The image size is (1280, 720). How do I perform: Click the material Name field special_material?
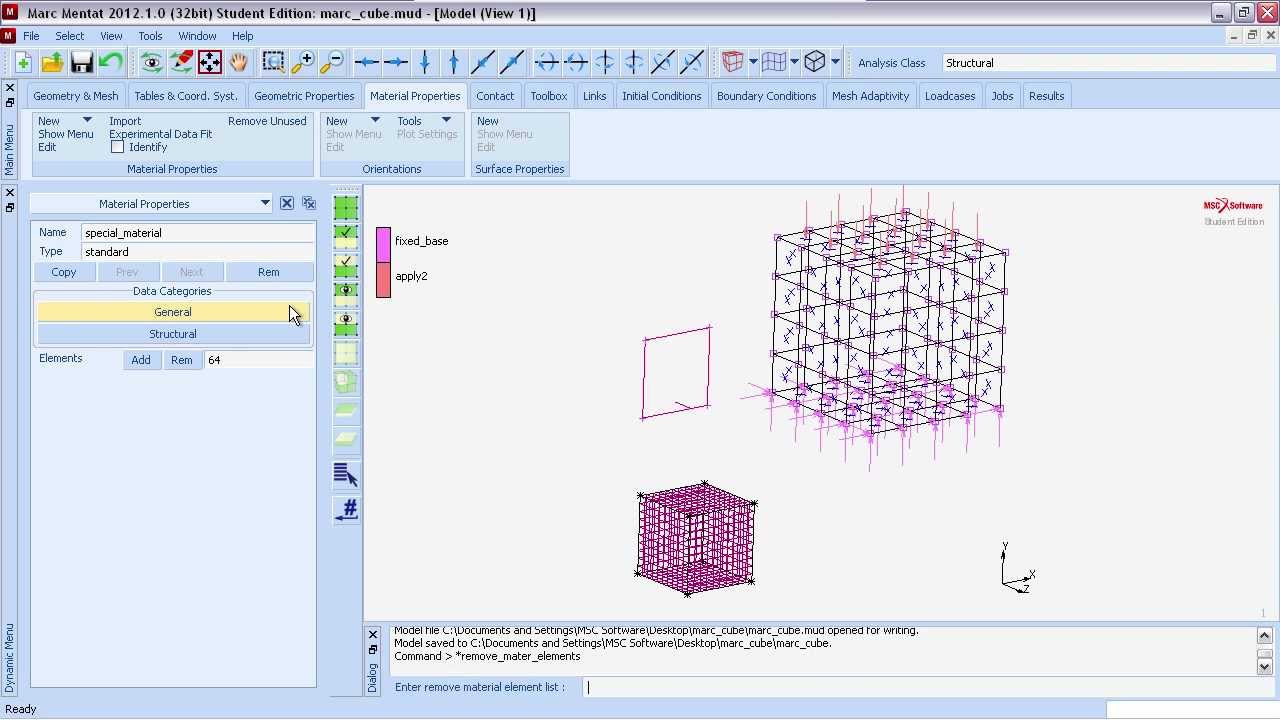tap(198, 233)
